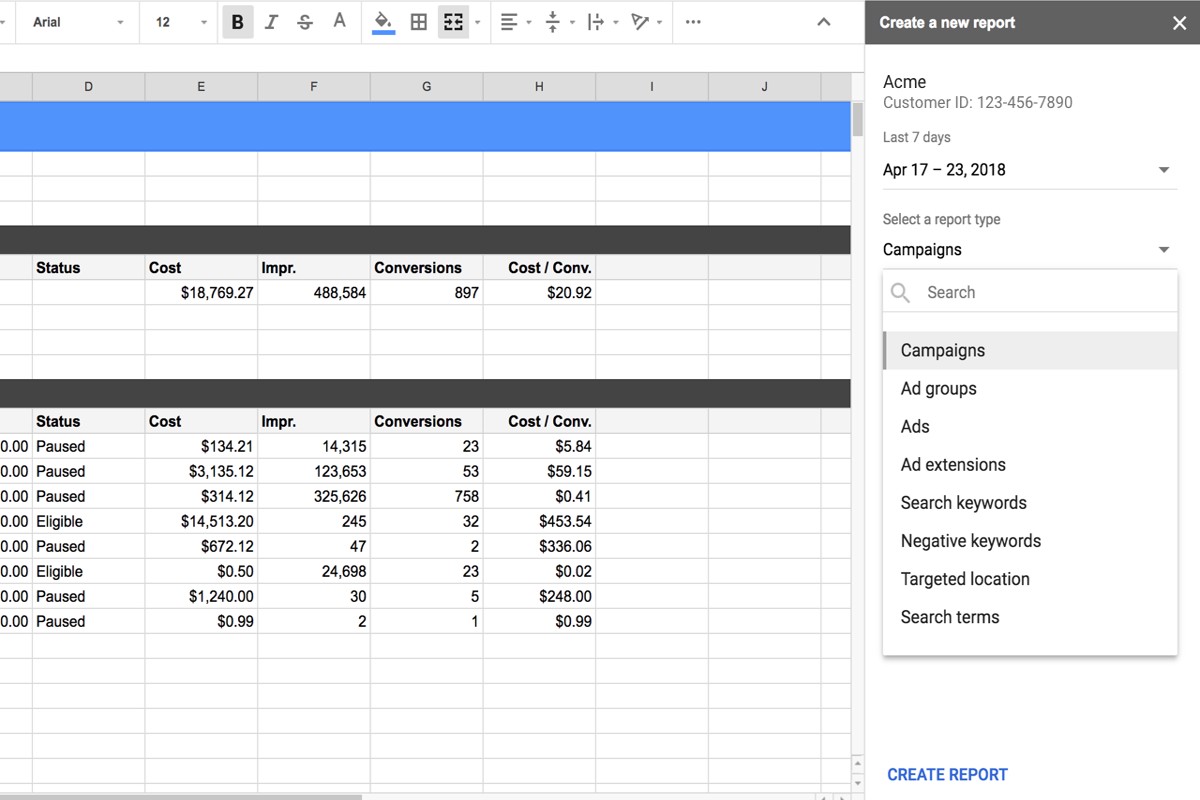Open the borders menu
Screen dimensions: 1200x800
[x=419, y=22]
